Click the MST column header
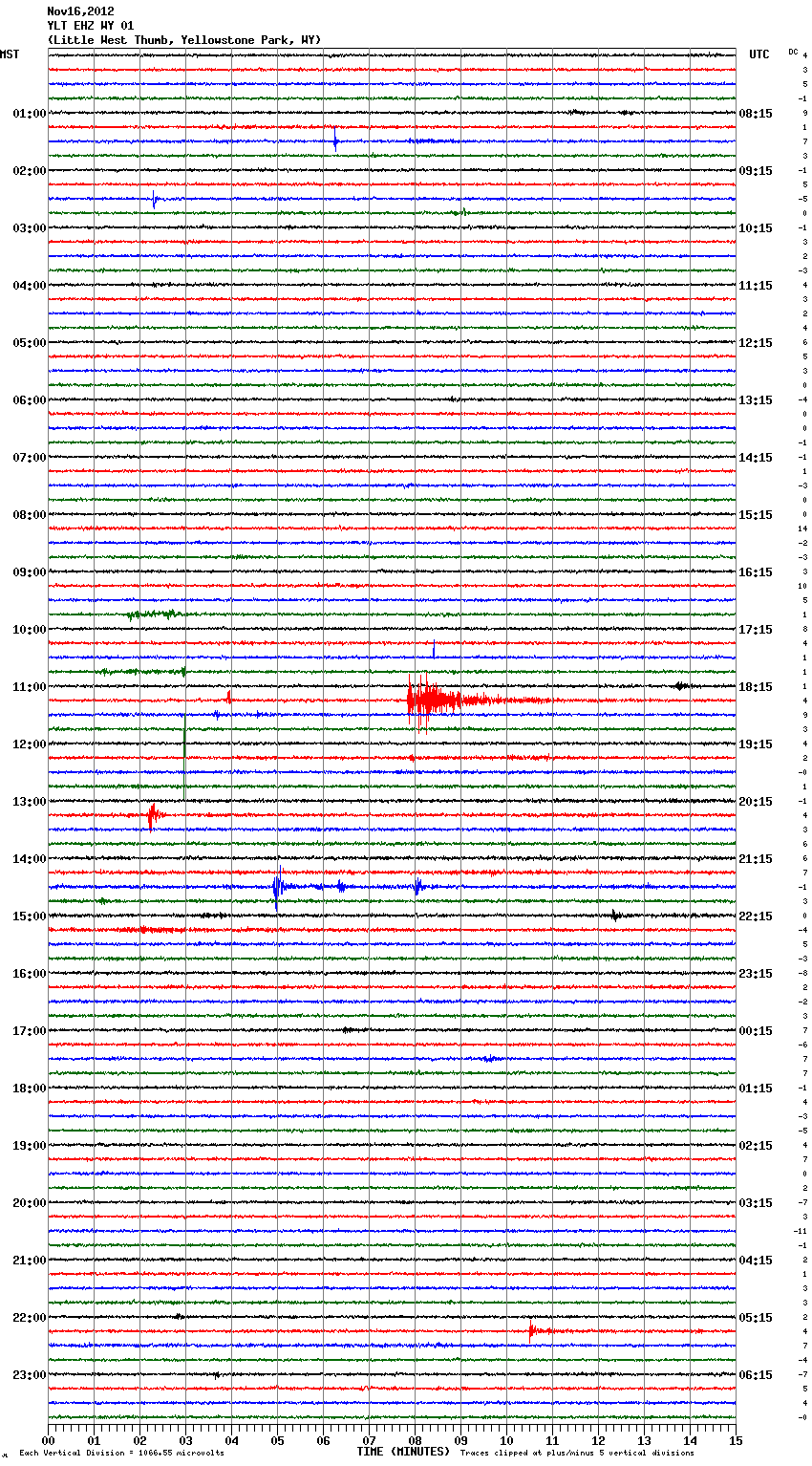812x1466 pixels. point(10,54)
